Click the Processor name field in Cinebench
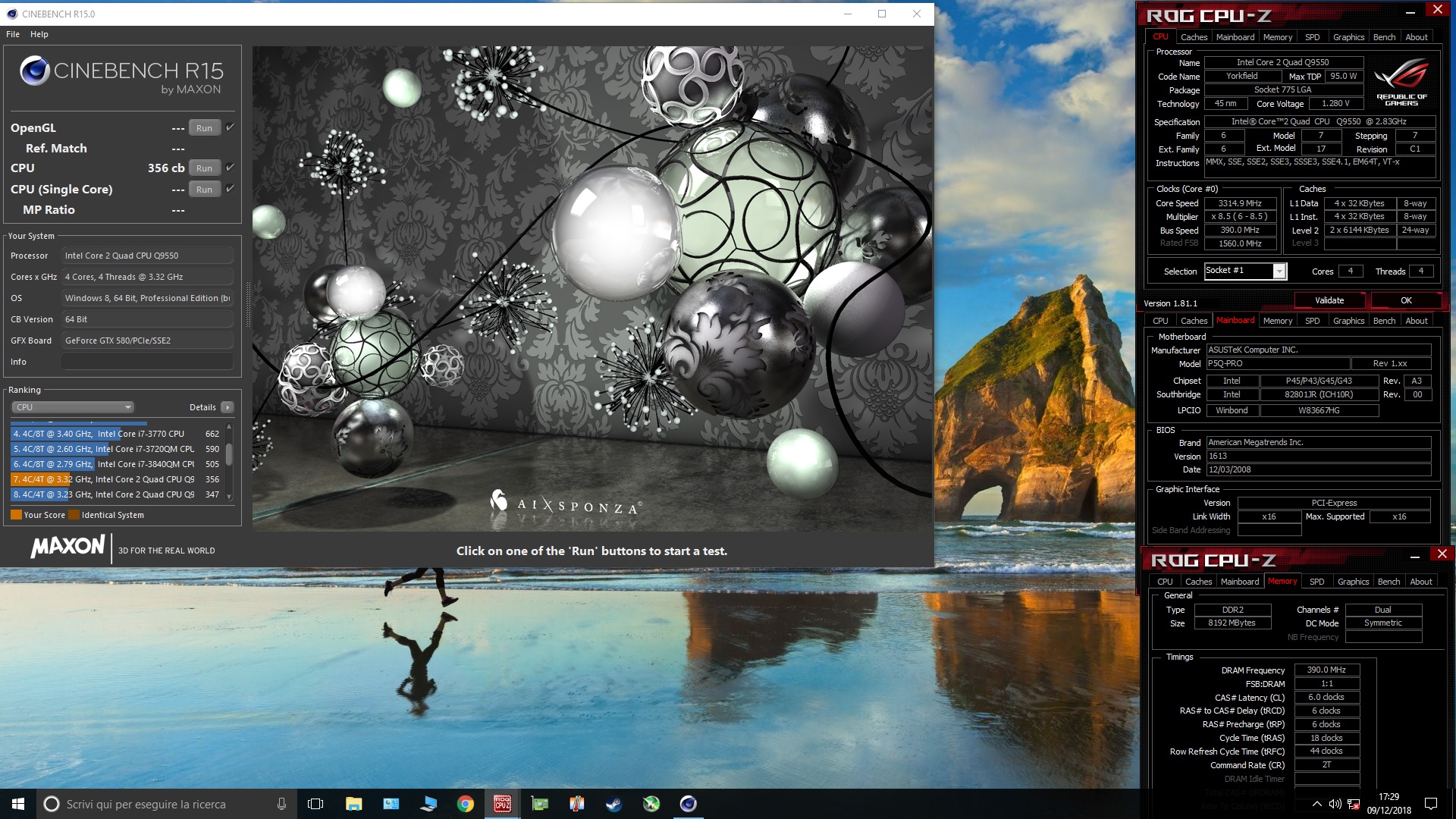 click(147, 256)
